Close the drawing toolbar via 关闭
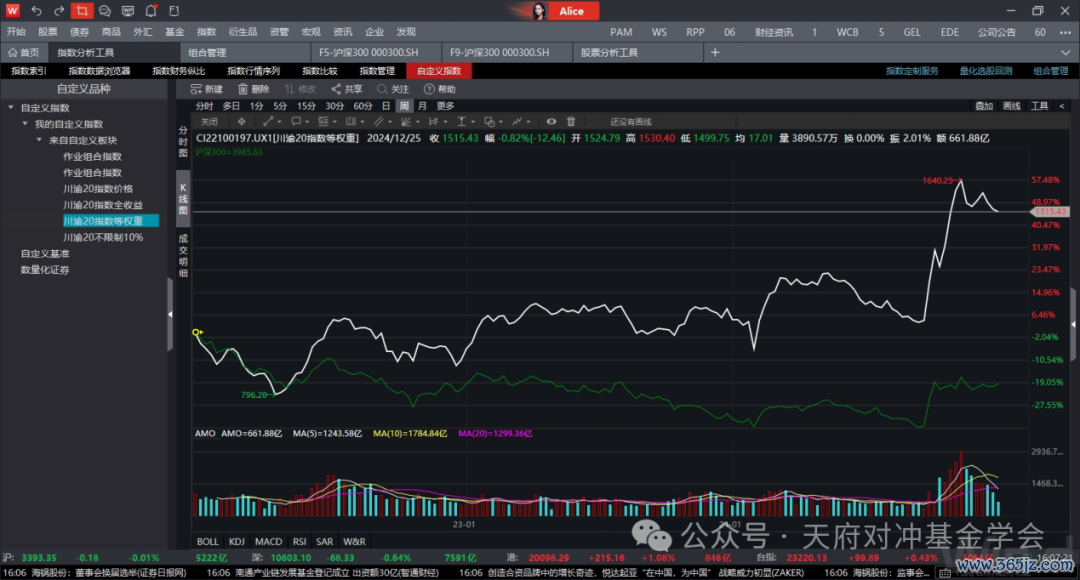Viewport: 1080px width, 580px height. tap(209, 121)
